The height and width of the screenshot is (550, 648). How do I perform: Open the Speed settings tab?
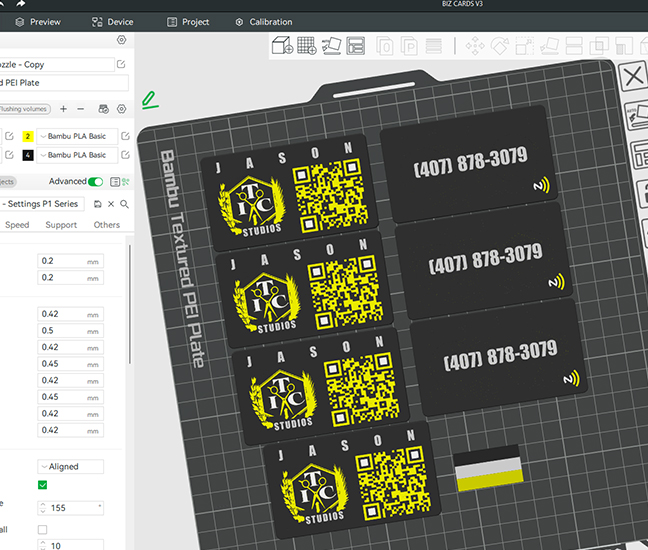coord(17,225)
